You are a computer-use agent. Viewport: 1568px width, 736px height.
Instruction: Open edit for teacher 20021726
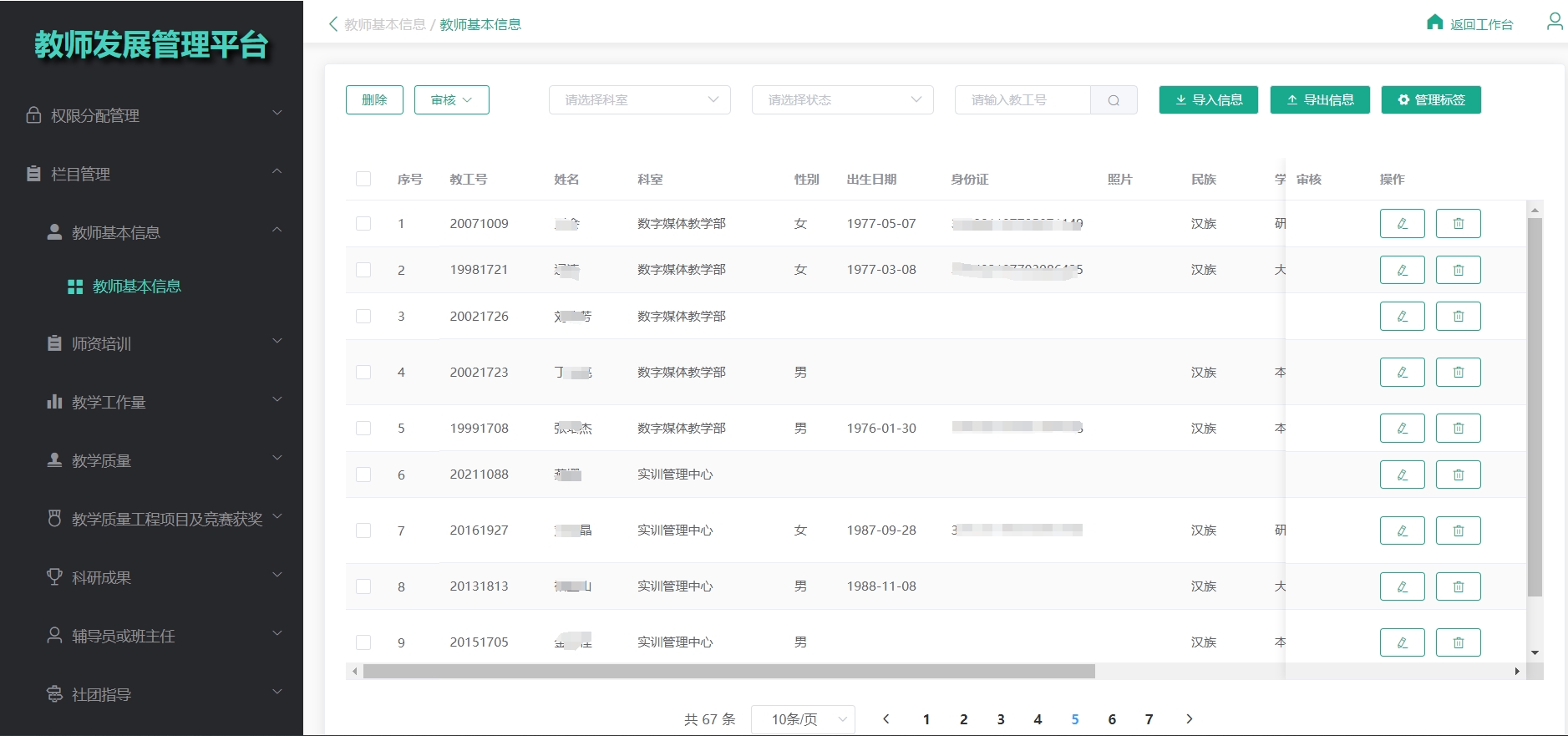pos(1402,317)
